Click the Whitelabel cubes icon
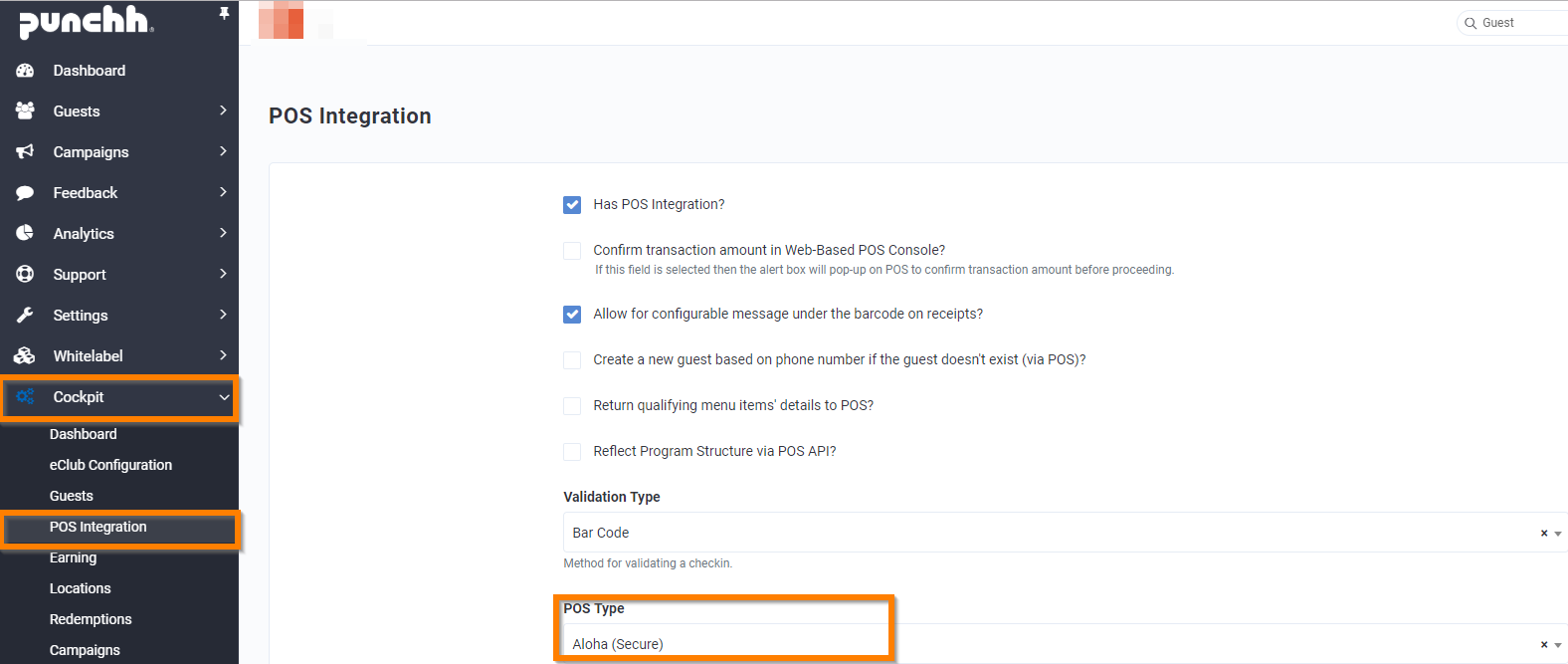Image resolution: width=1568 pixels, height=664 pixels. (x=26, y=356)
